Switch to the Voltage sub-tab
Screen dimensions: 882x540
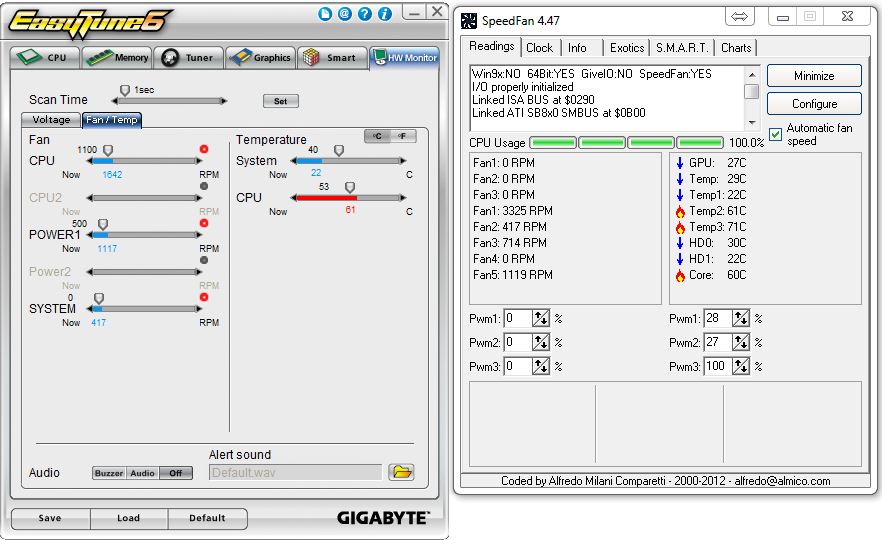click(x=51, y=120)
